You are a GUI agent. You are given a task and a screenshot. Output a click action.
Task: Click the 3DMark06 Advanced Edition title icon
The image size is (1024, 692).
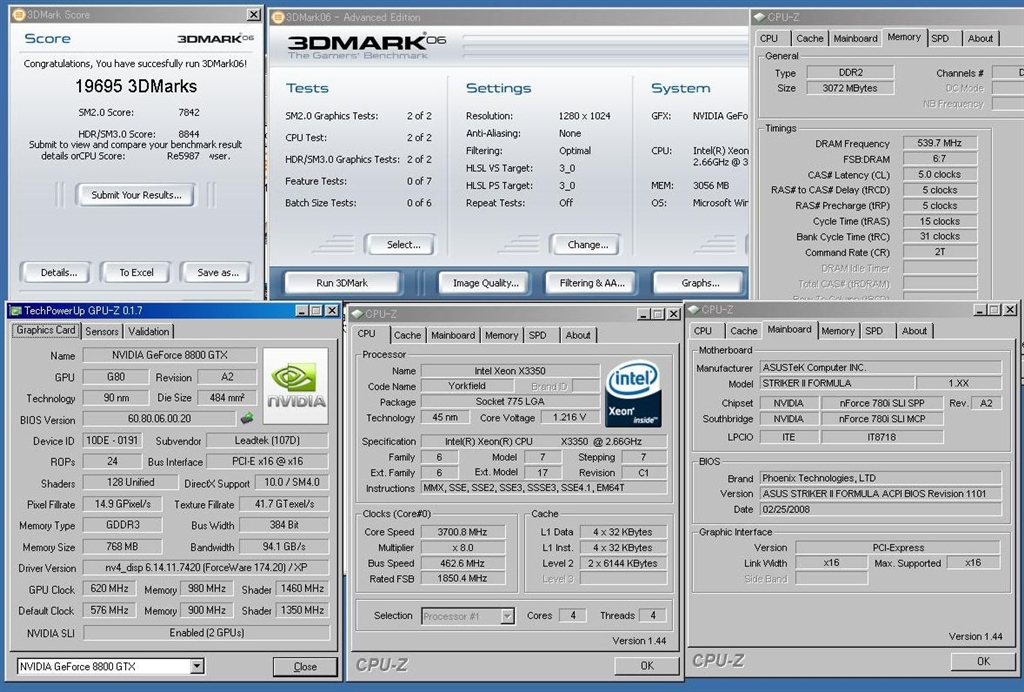(x=278, y=17)
